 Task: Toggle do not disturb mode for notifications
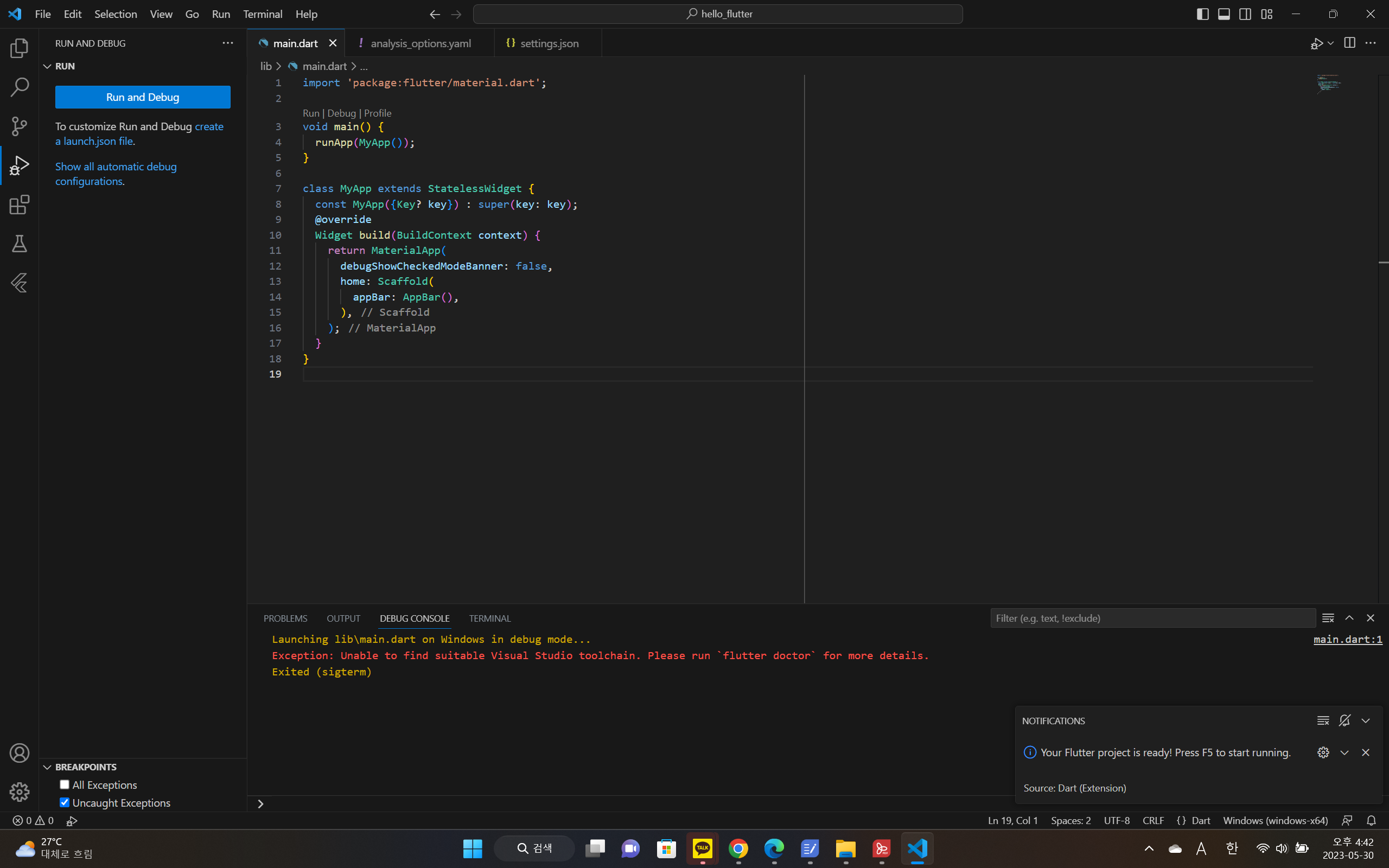tap(1344, 720)
